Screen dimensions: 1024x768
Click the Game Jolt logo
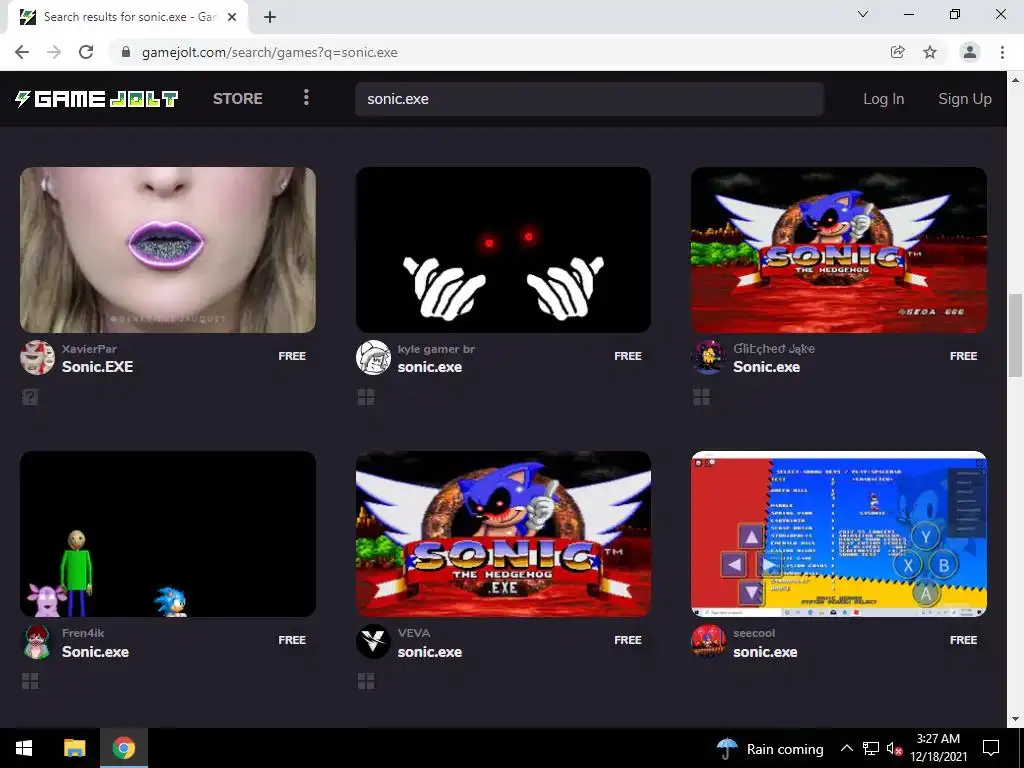[97, 99]
